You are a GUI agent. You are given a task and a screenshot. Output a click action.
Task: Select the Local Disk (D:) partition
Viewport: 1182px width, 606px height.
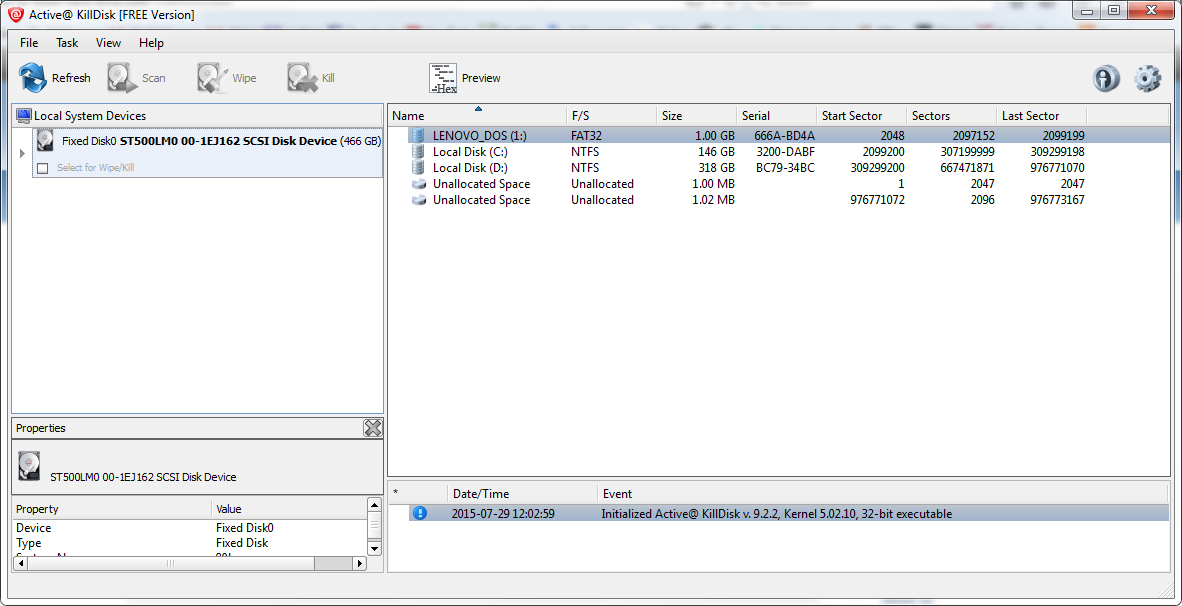[470, 168]
